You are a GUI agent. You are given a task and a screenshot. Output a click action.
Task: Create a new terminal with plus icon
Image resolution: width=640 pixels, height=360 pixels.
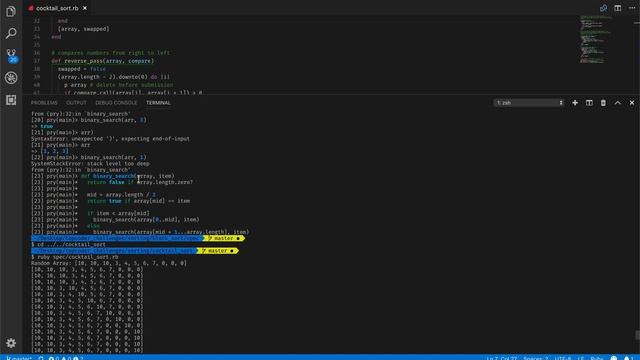click(575, 103)
